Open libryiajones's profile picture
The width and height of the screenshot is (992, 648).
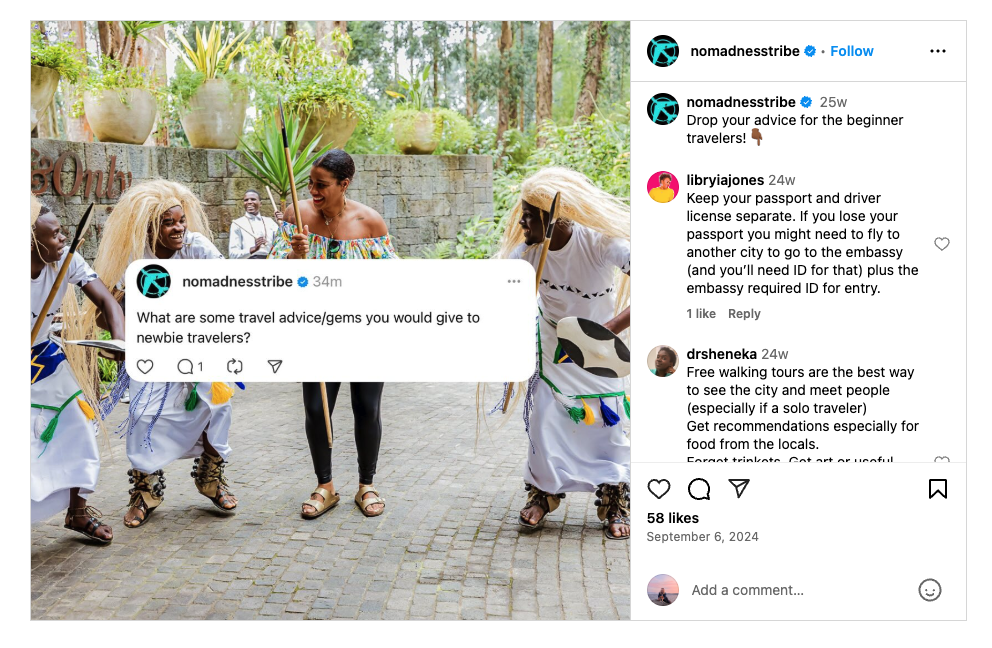point(663,187)
